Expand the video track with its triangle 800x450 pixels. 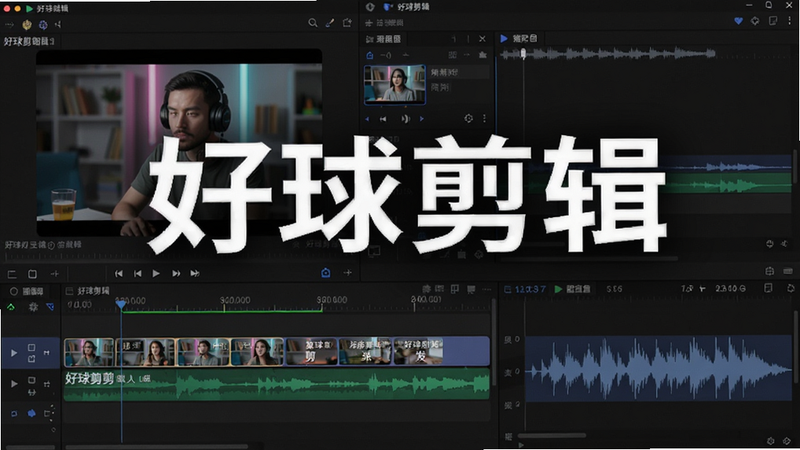pos(14,353)
